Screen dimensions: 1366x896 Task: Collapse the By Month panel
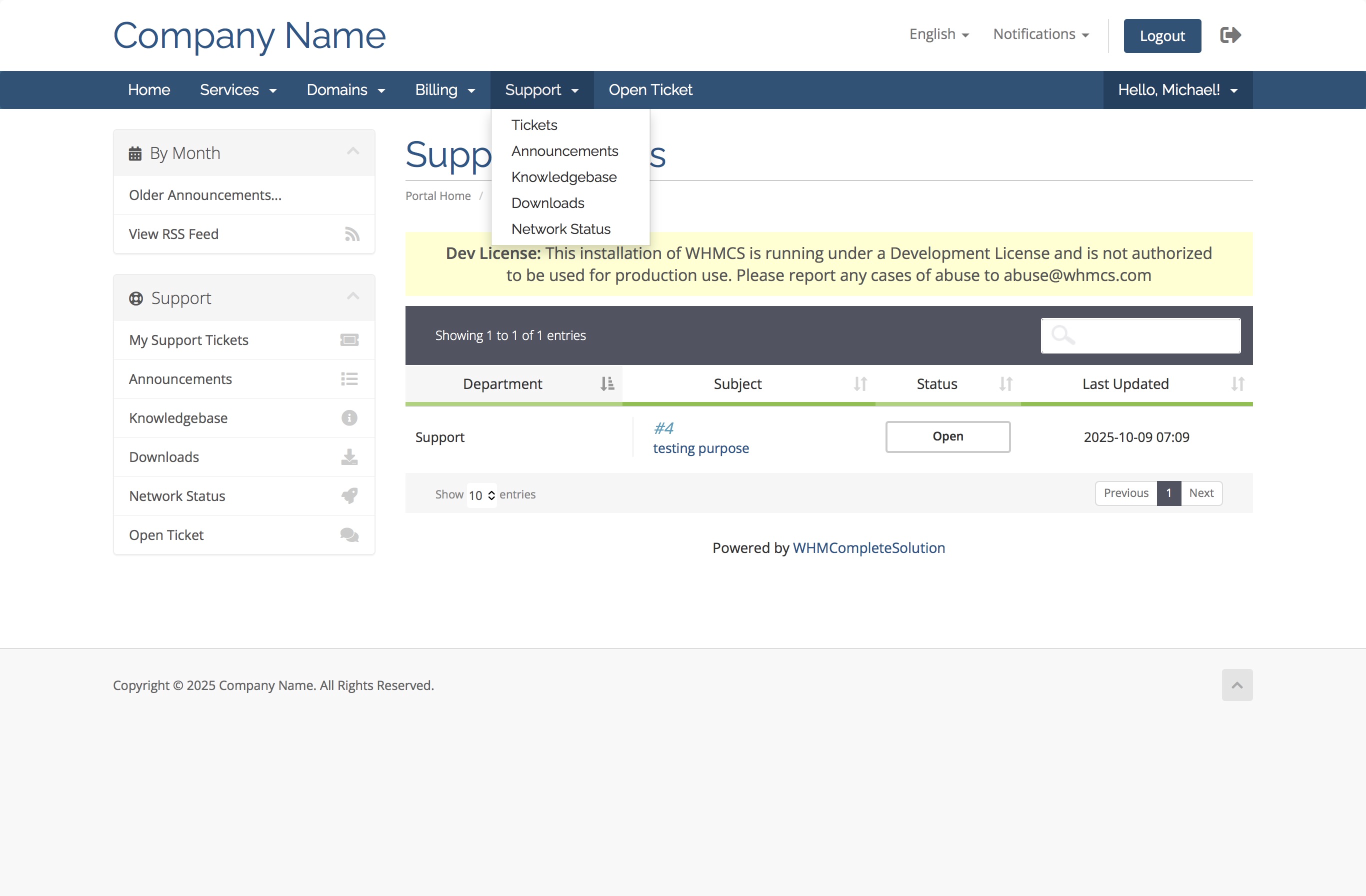tap(353, 151)
